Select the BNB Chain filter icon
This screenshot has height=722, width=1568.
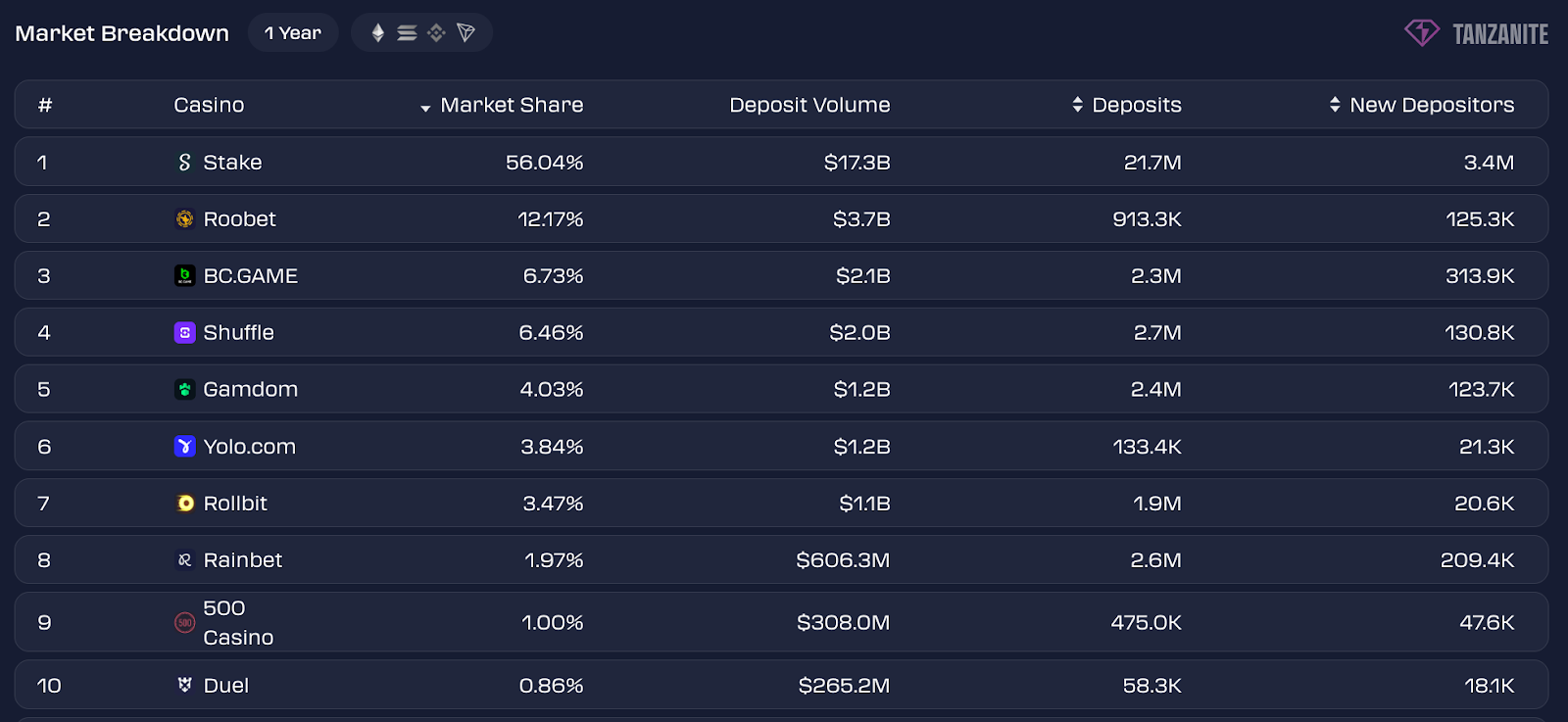436,33
